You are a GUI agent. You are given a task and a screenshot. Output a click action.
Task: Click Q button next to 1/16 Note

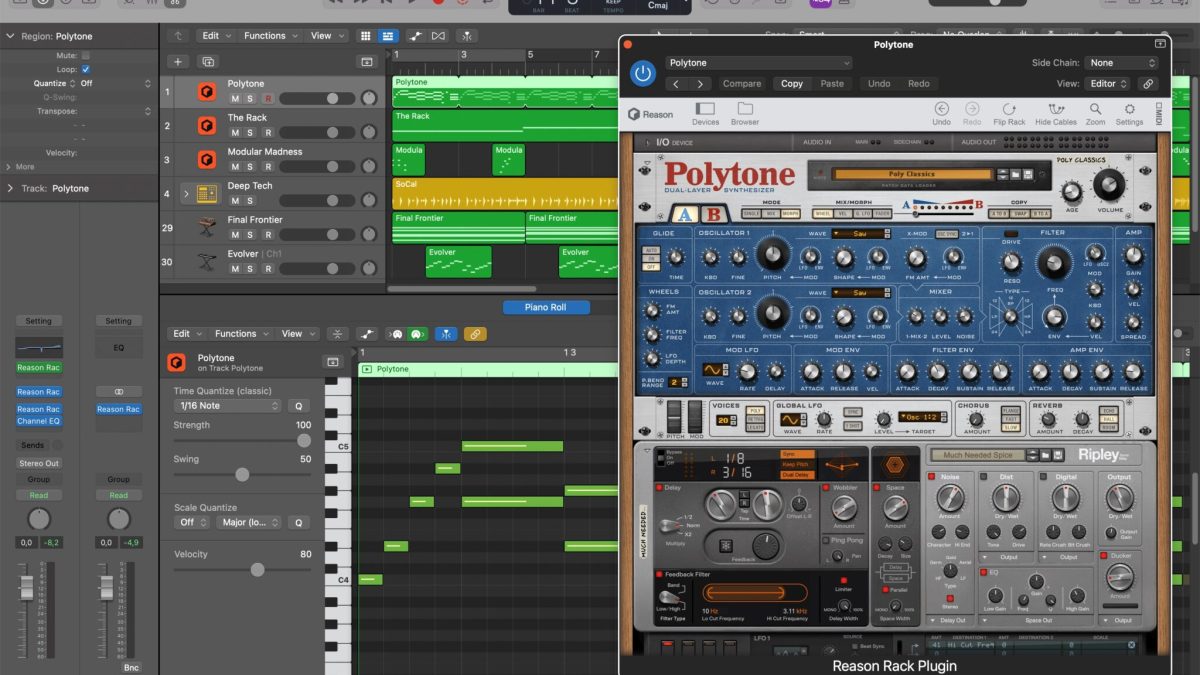[298, 406]
